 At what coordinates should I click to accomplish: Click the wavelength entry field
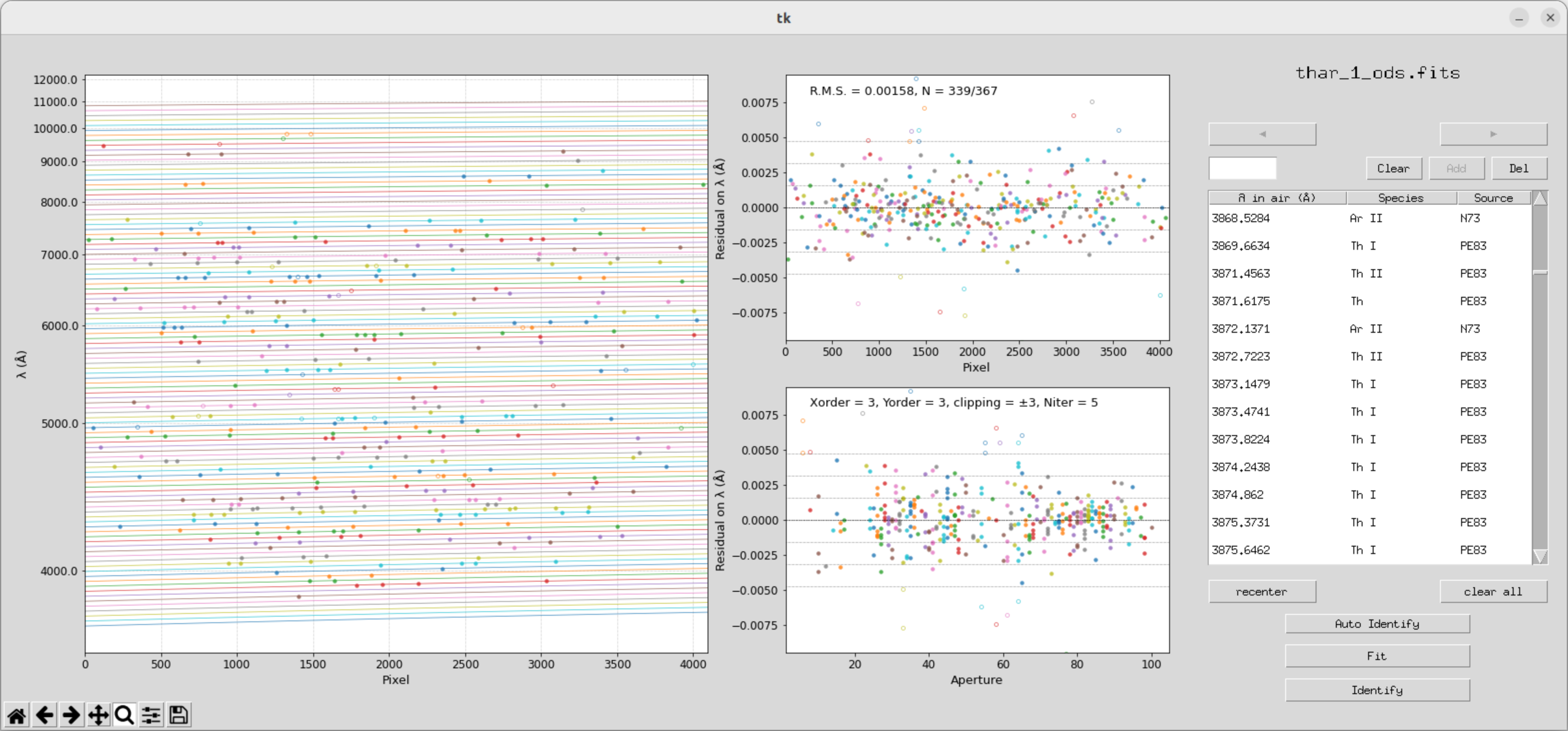(1242, 168)
